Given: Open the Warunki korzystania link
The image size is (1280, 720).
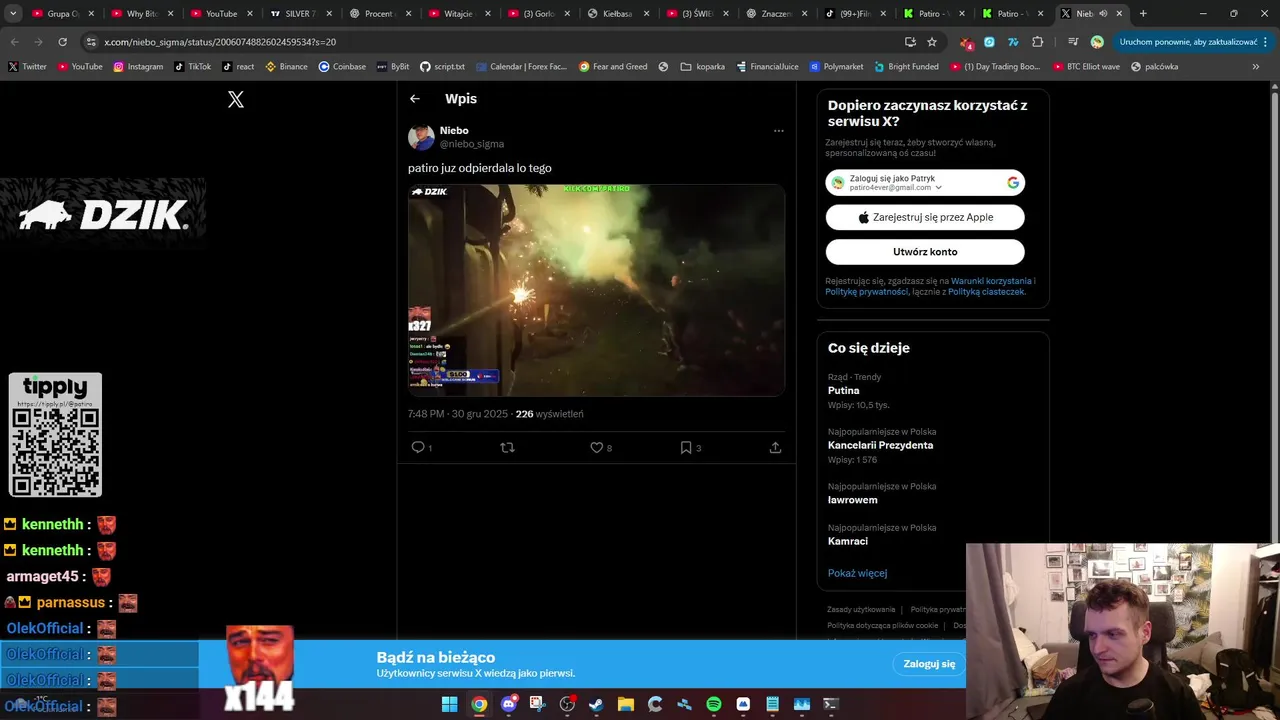Looking at the screenshot, I should click(991, 281).
